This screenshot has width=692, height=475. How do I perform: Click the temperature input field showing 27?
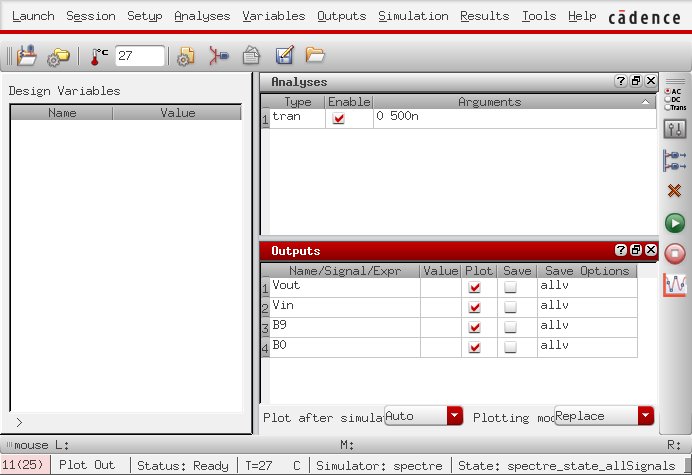tap(138, 56)
